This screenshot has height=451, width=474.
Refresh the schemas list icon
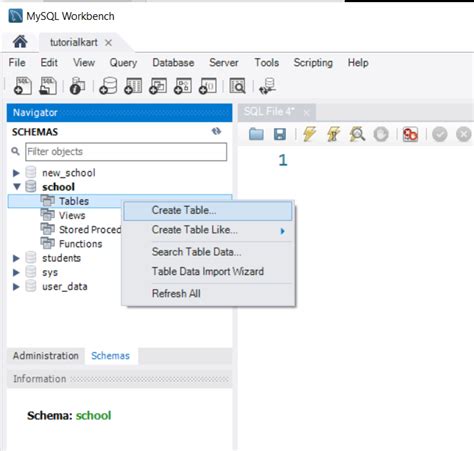point(216,131)
